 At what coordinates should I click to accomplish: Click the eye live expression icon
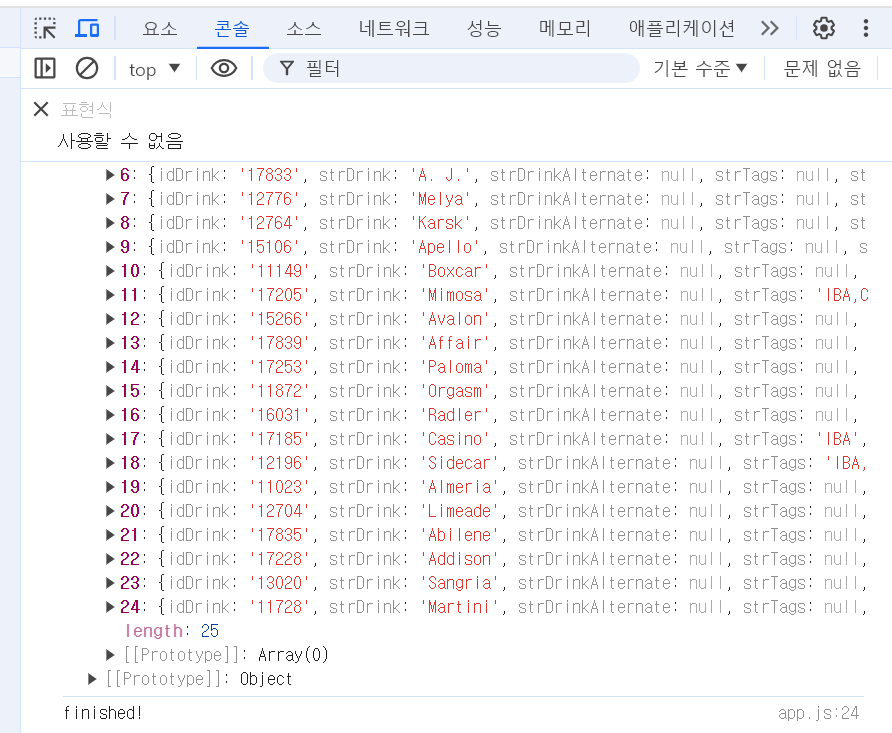(x=224, y=69)
